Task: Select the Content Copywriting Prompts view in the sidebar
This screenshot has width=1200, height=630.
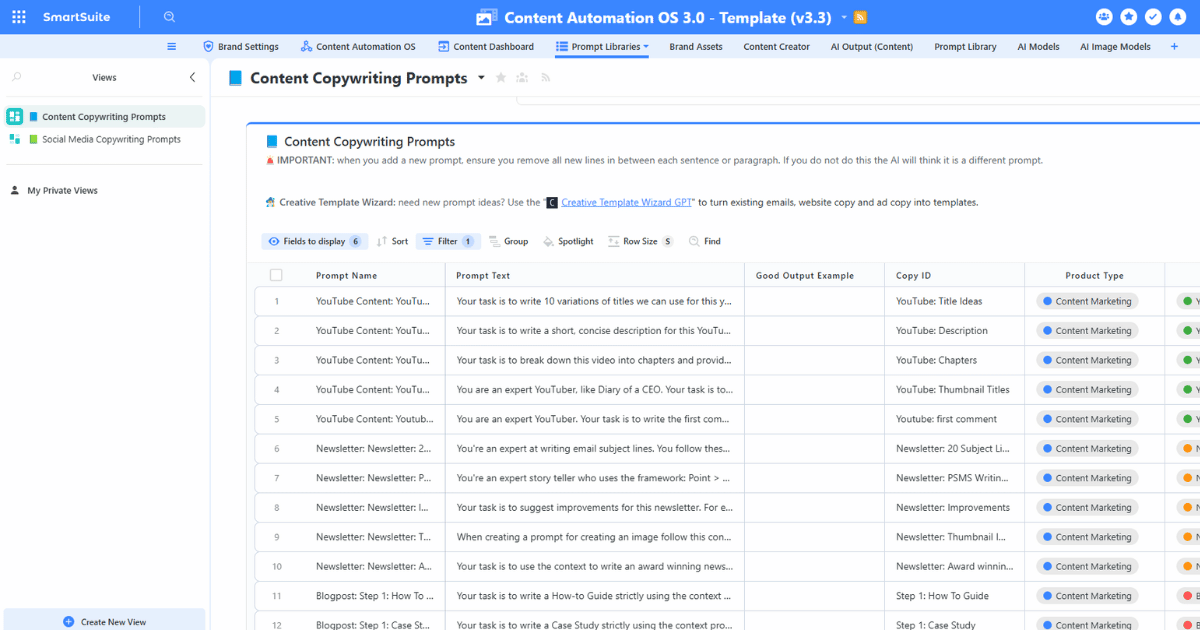Action: click(x=104, y=117)
